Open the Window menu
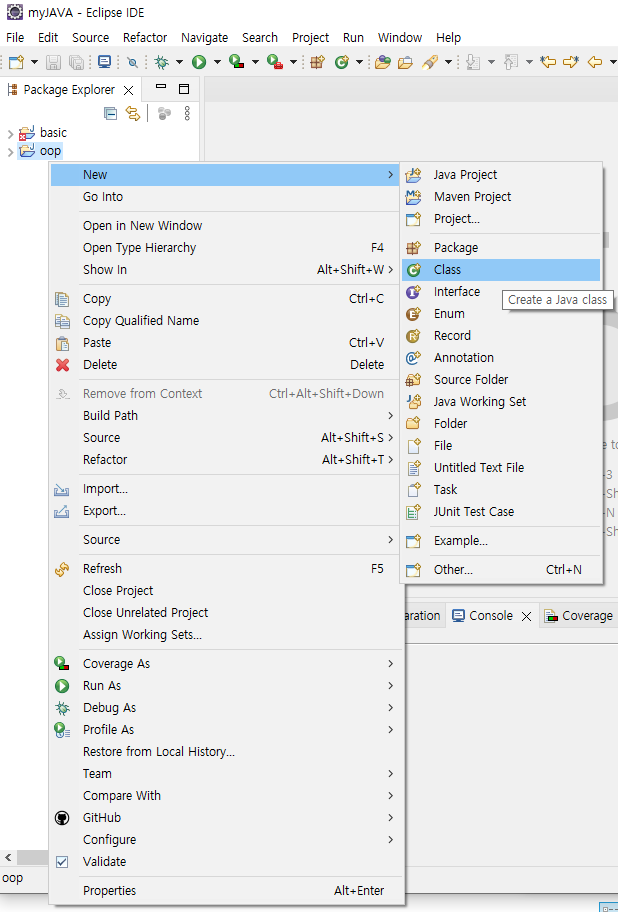The height and width of the screenshot is (912, 618). coord(399,38)
